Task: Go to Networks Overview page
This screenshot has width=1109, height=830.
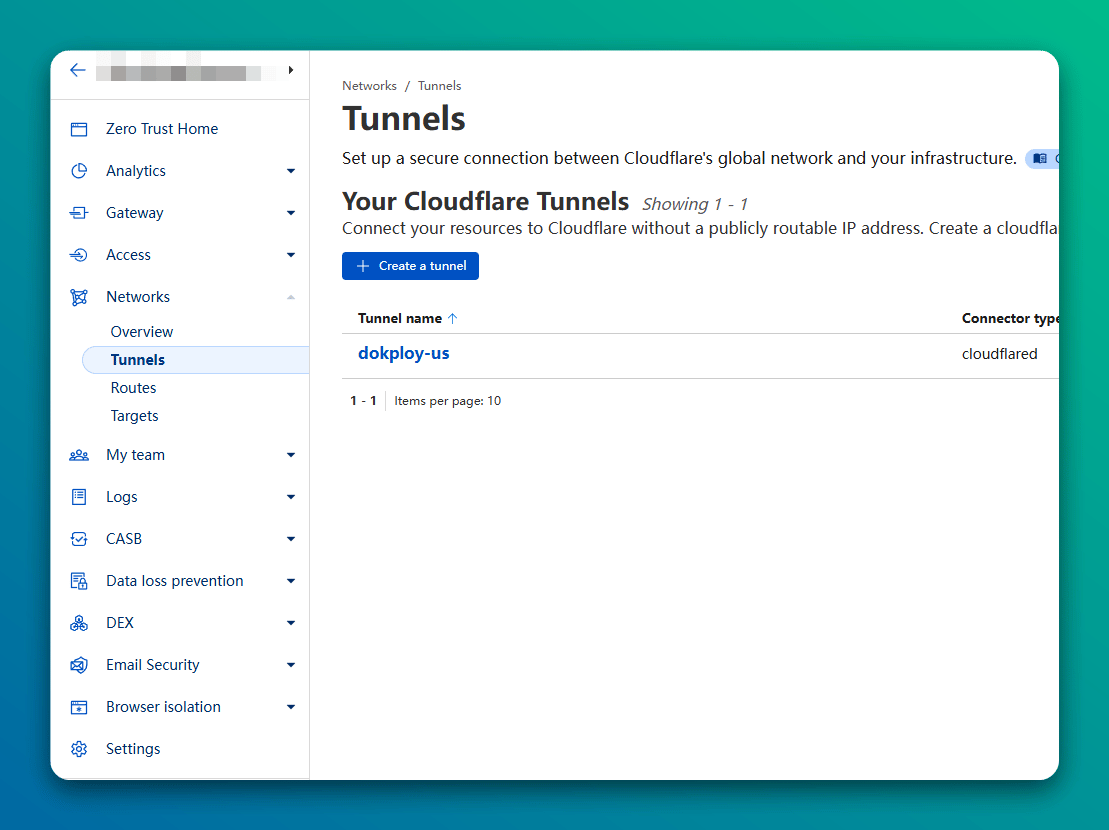Action: tap(142, 332)
